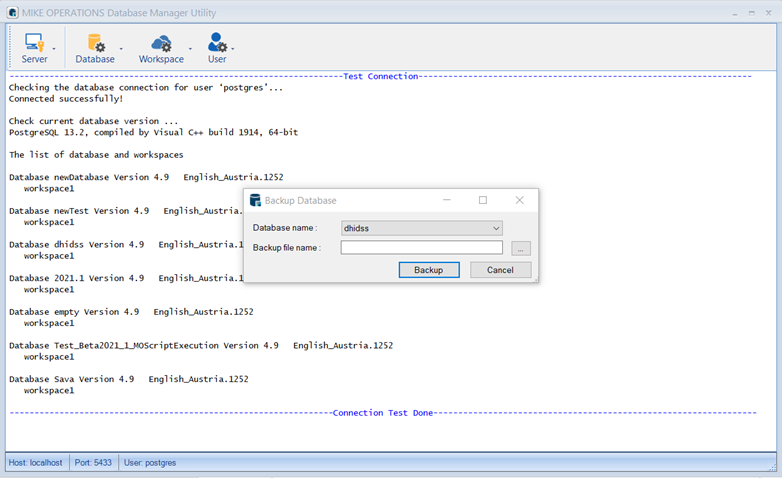
Task: Click the PostgreSQL 13.2 version line
Action: click(x=154, y=132)
